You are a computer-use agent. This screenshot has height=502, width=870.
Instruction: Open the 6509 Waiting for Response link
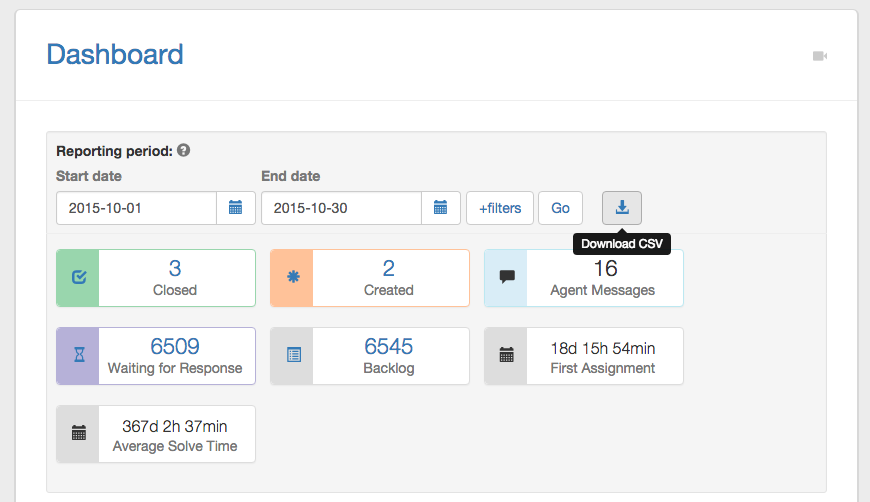[x=175, y=346]
